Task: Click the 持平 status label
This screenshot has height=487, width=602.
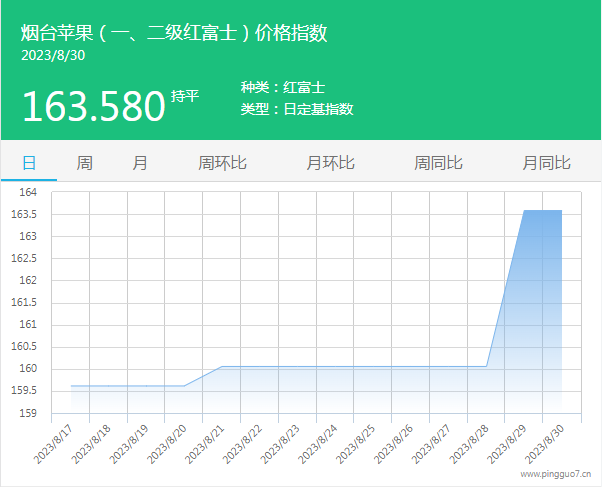Action: (185, 96)
